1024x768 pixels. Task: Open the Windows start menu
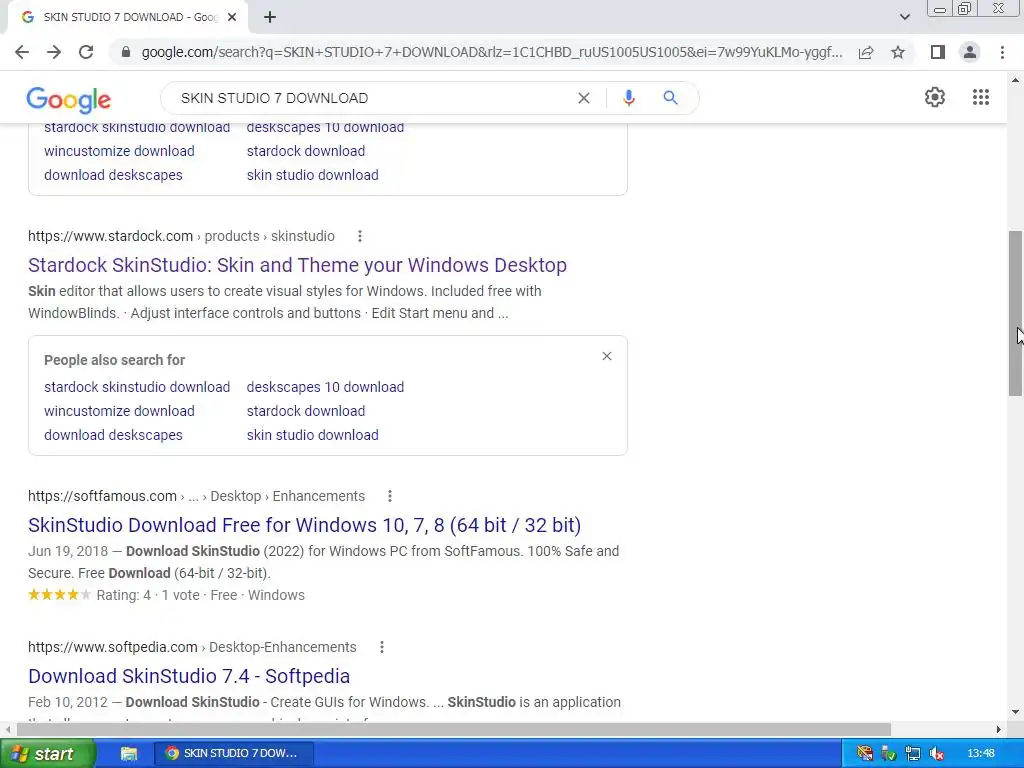pyautogui.click(x=47, y=754)
